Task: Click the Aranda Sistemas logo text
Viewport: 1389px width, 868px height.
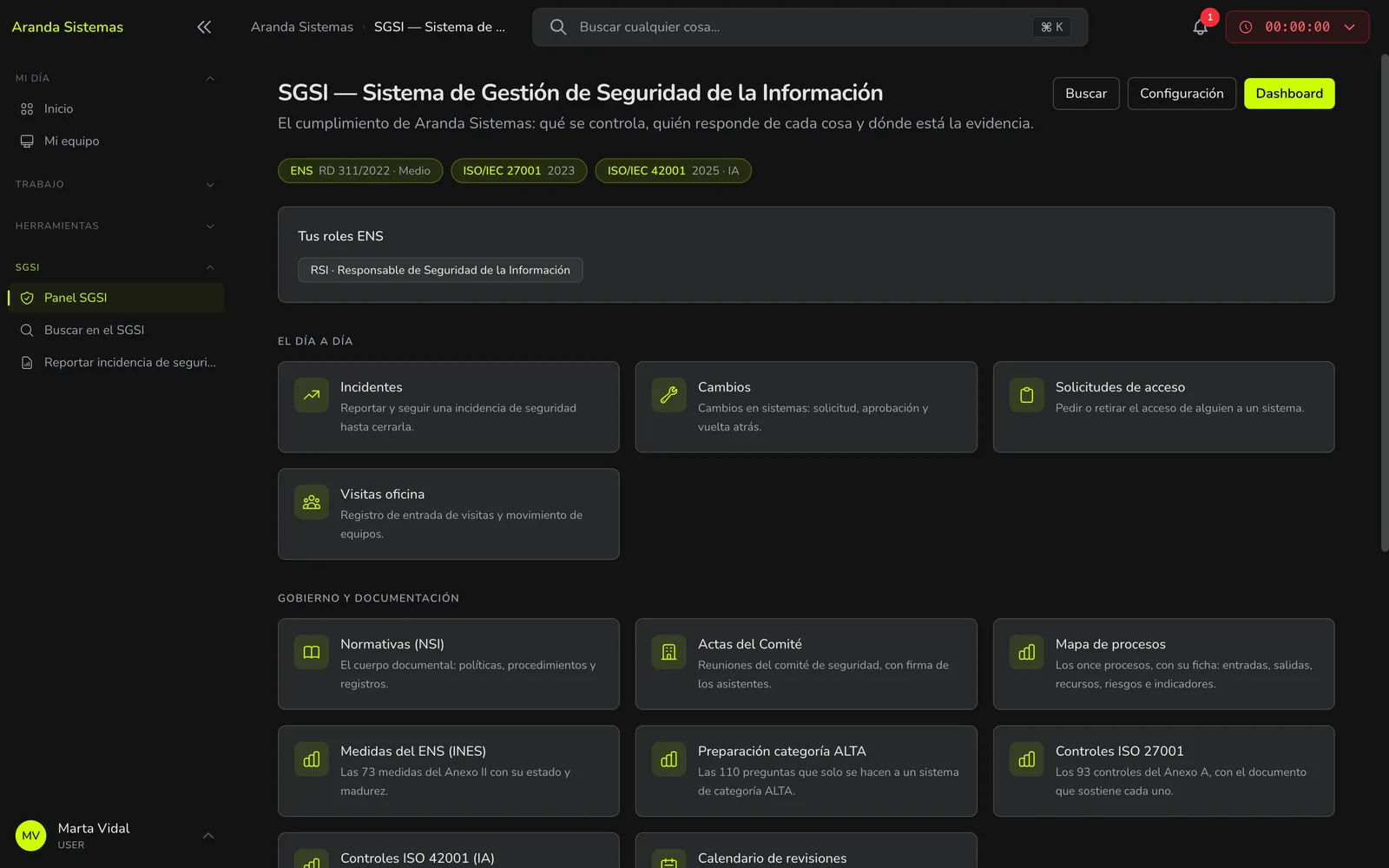Action: [68, 27]
